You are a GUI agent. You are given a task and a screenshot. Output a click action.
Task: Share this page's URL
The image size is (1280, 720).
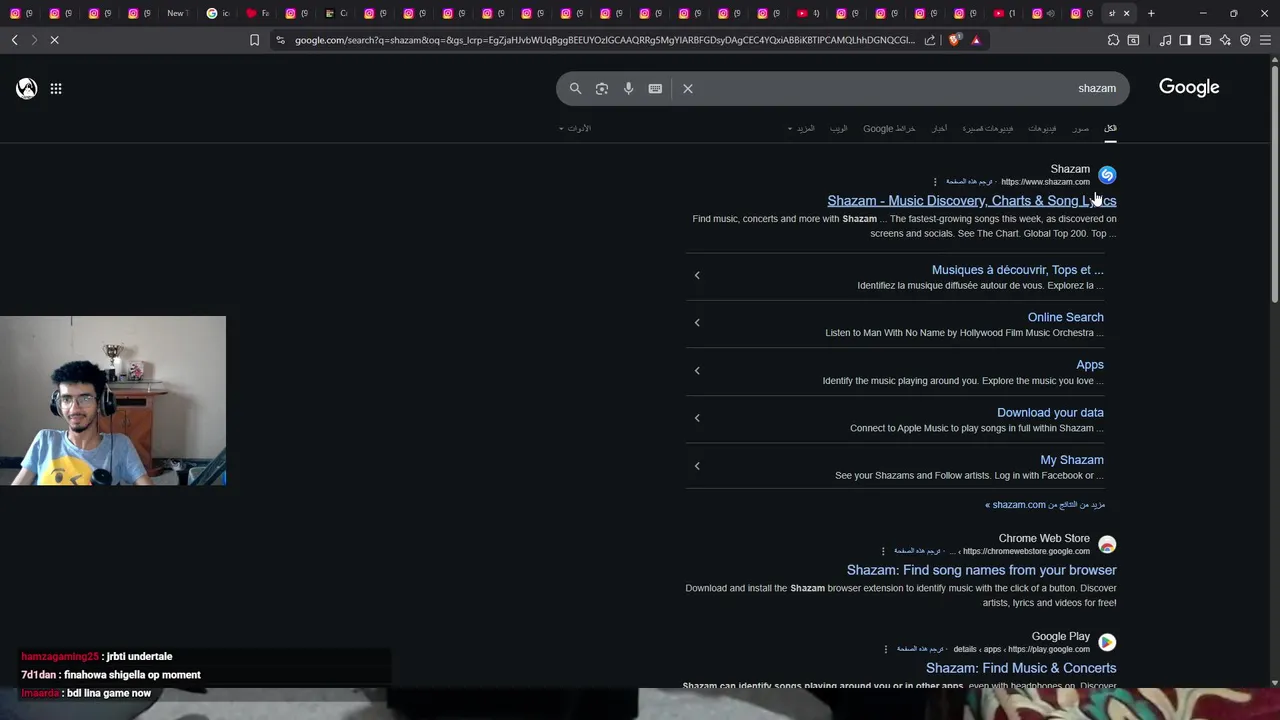[930, 40]
